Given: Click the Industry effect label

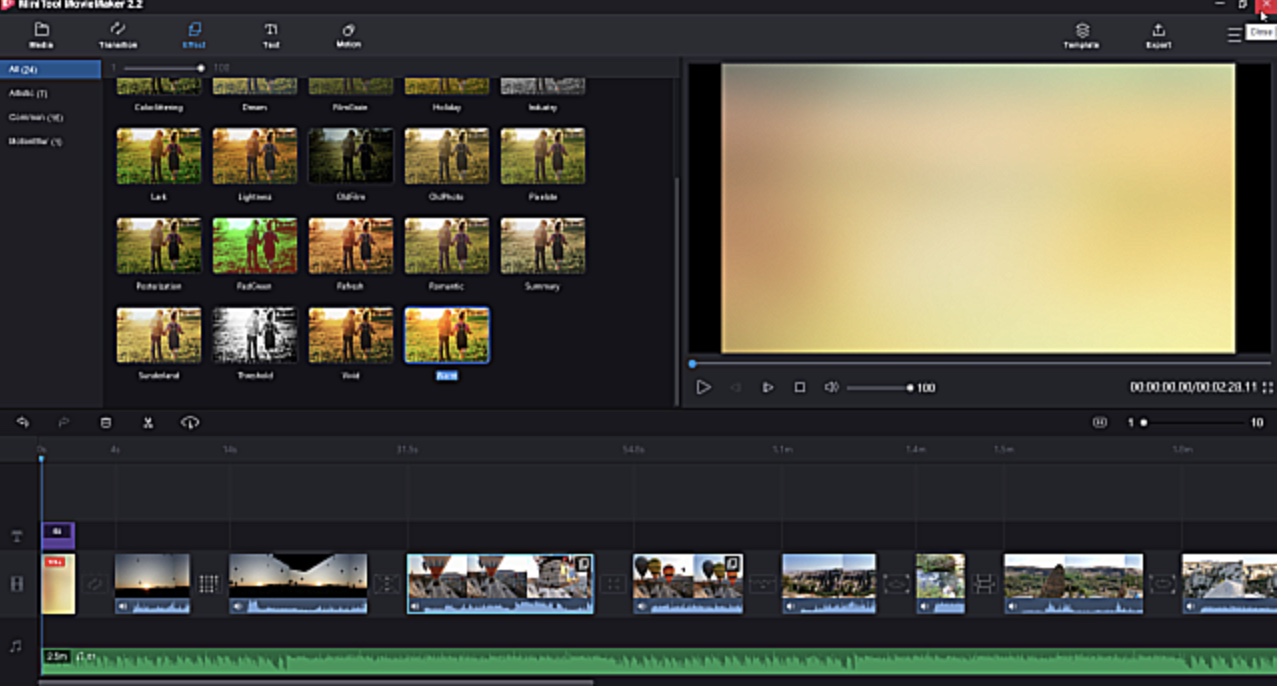Looking at the screenshot, I should point(543,107).
